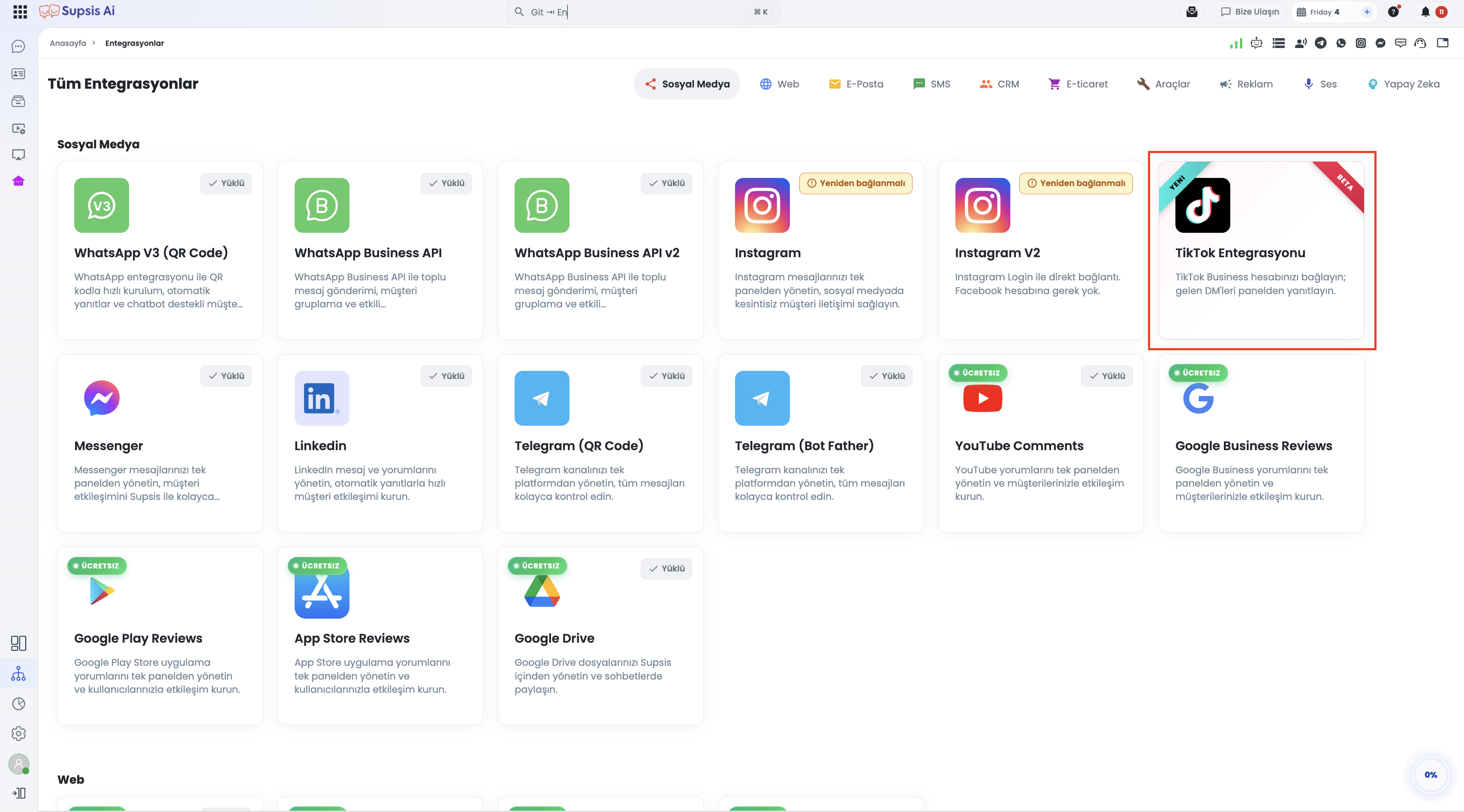The height and width of the screenshot is (812, 1464).
Task: Open the screen cast sidebar icon
Action: (x=19, y=155)
